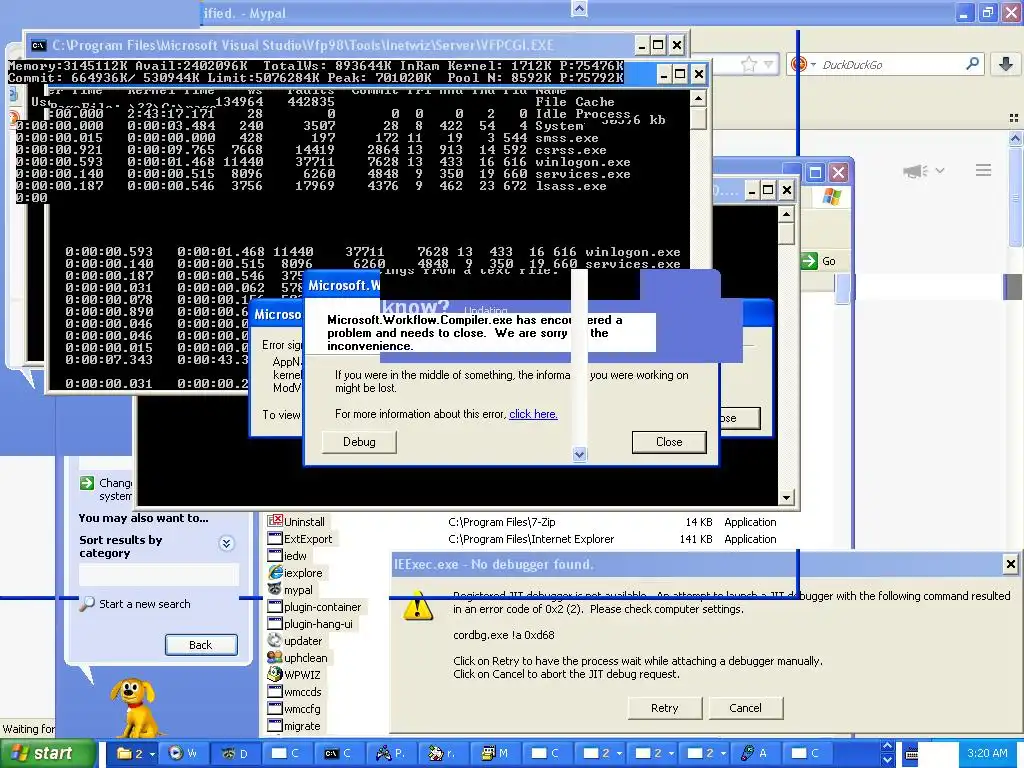Image resolution: width=1024 pixels, height=768 pixels.
Task: Click Change system option green arrow
Action: pos(87,483)
